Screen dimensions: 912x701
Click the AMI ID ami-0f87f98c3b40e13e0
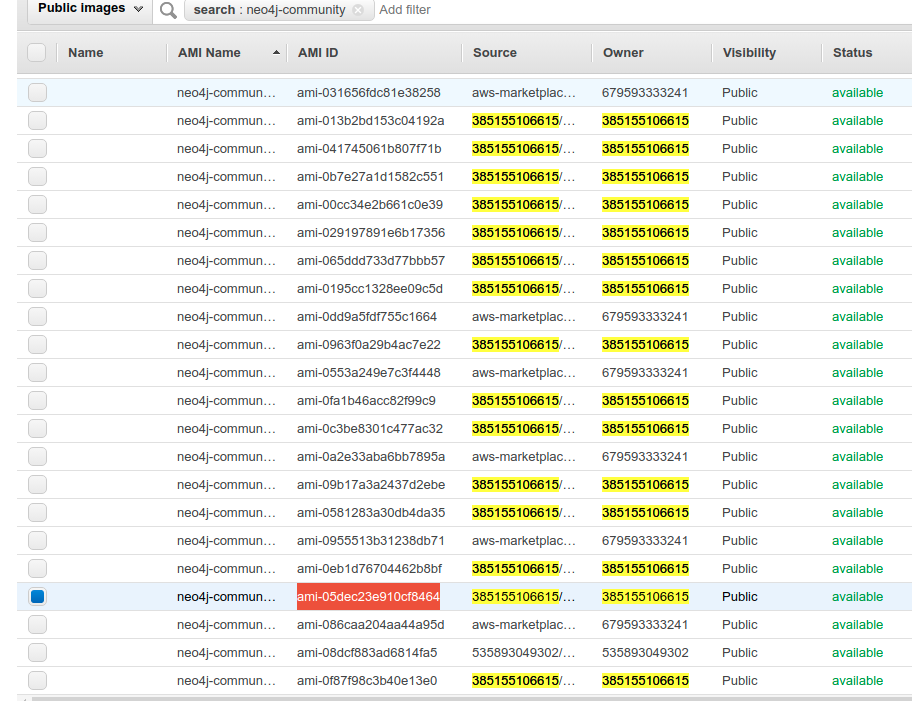367,681
